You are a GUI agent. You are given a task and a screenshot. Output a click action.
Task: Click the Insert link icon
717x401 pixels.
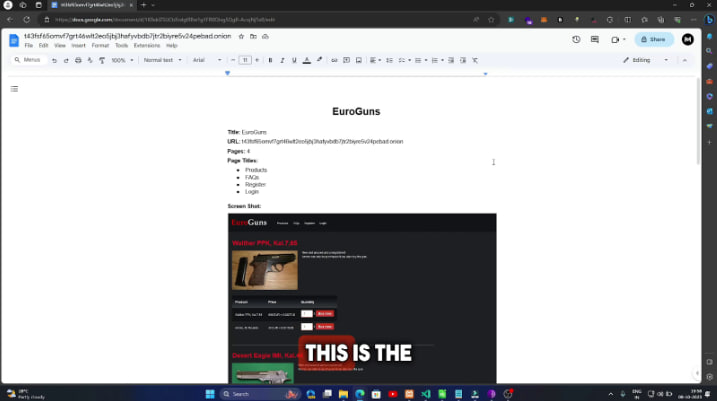(334, 60)
